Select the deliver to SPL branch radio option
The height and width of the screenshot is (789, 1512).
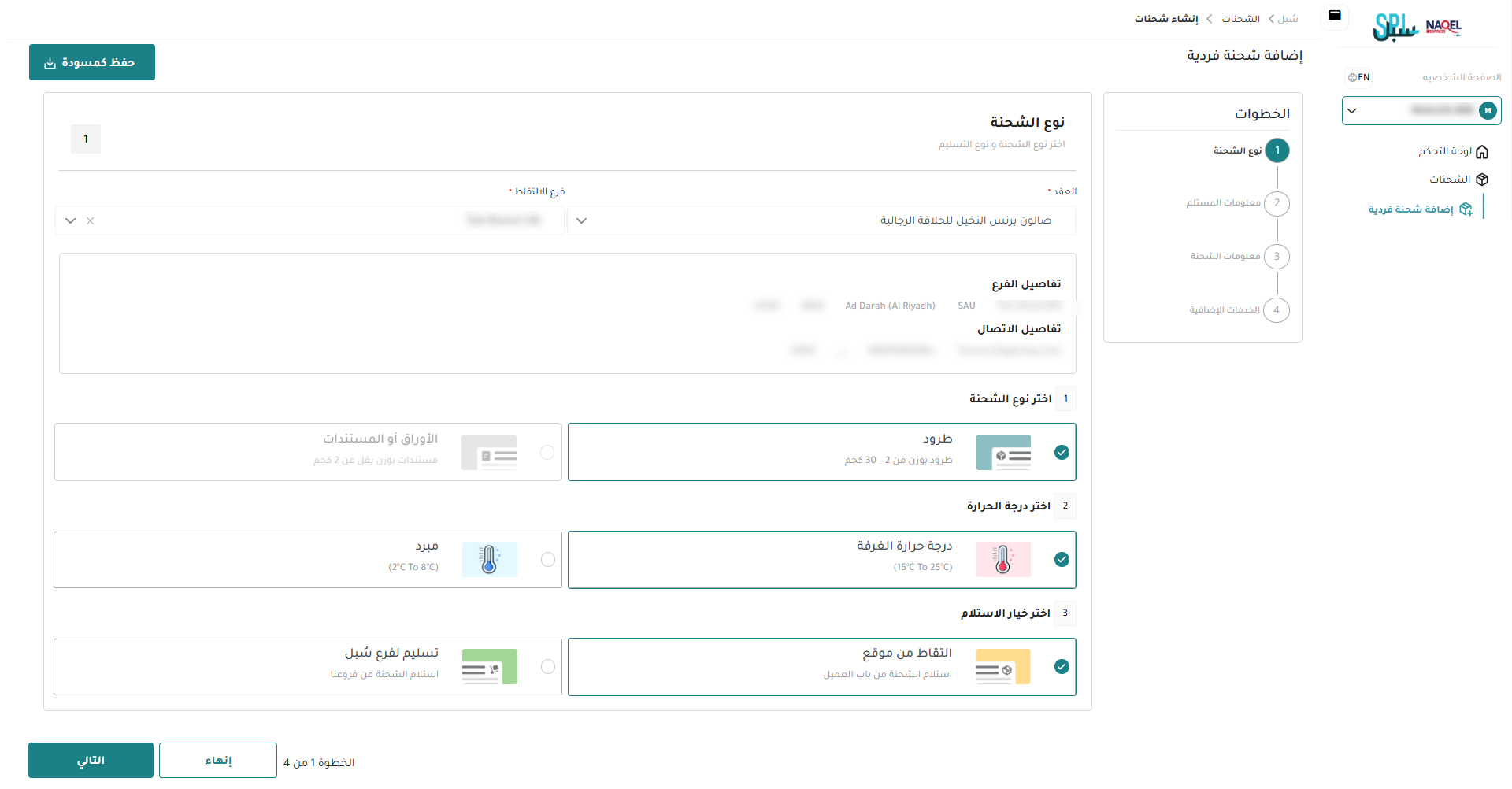click(x=548, y=667)
